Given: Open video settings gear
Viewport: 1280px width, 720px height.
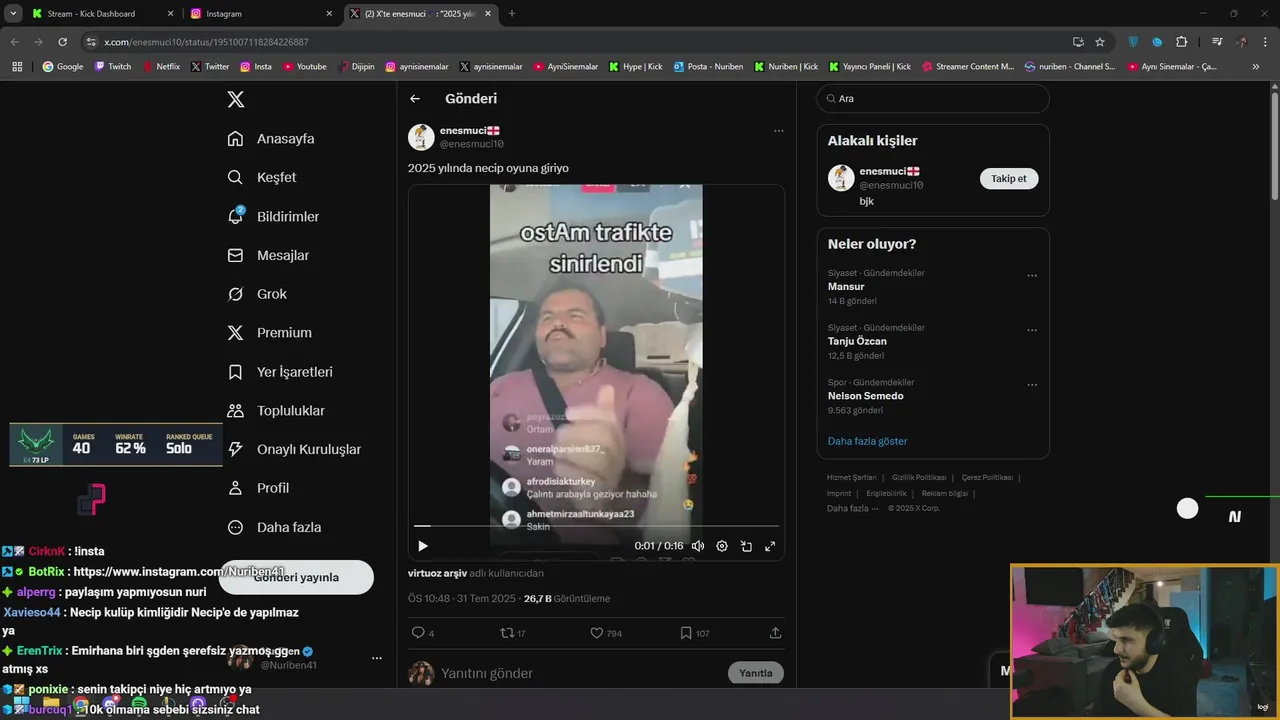Looking at the screenshot, I should tap(722, 546).
